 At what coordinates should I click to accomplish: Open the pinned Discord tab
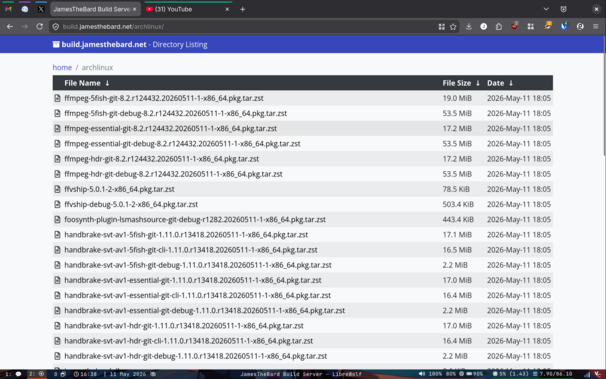point(25,9)
